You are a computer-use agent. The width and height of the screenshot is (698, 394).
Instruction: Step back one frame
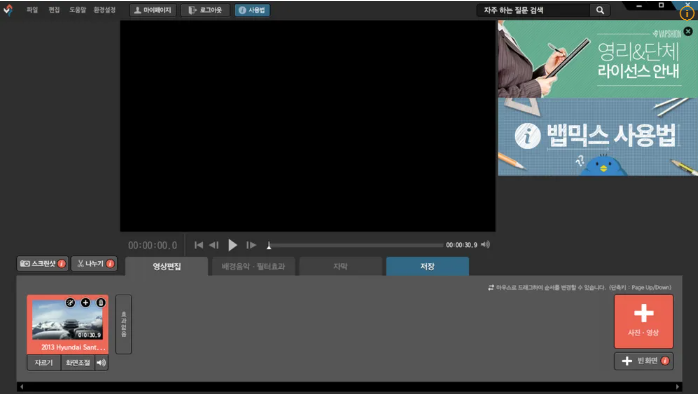[214, 245]
